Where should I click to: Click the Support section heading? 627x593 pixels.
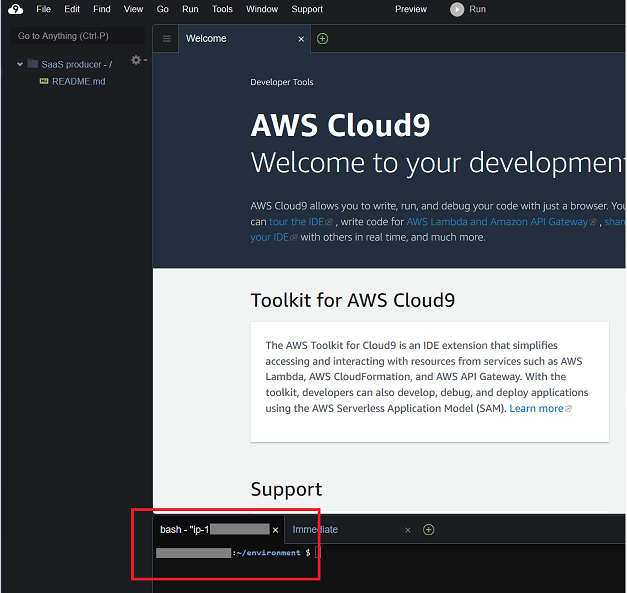click(286, 489)
